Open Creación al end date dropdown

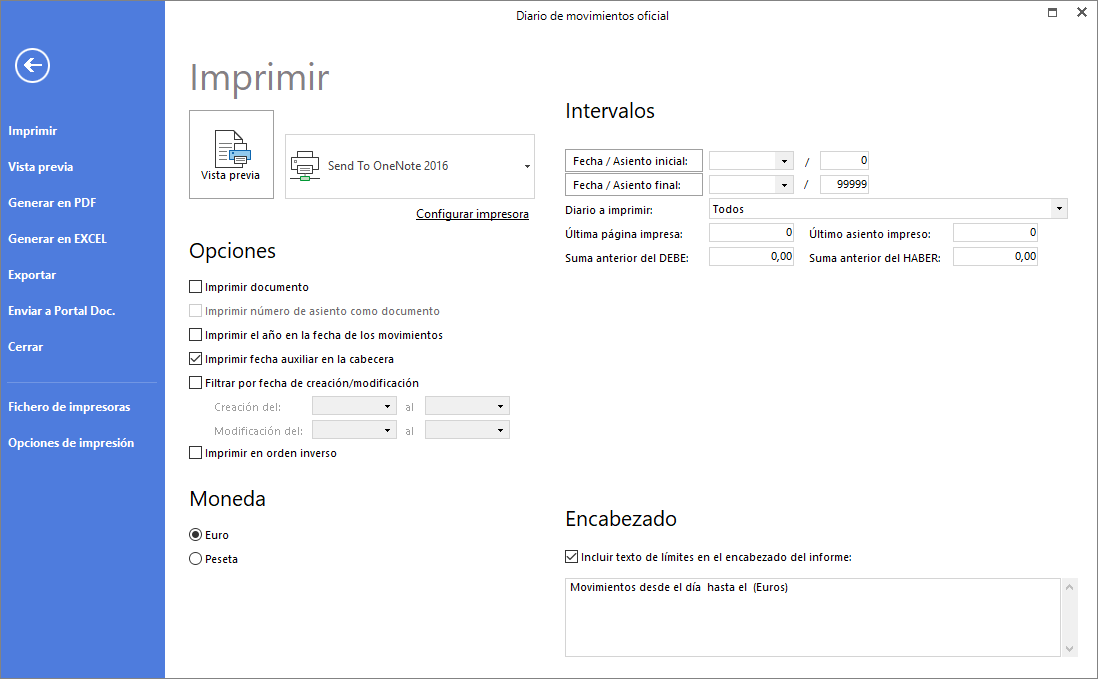pos(500,407)
